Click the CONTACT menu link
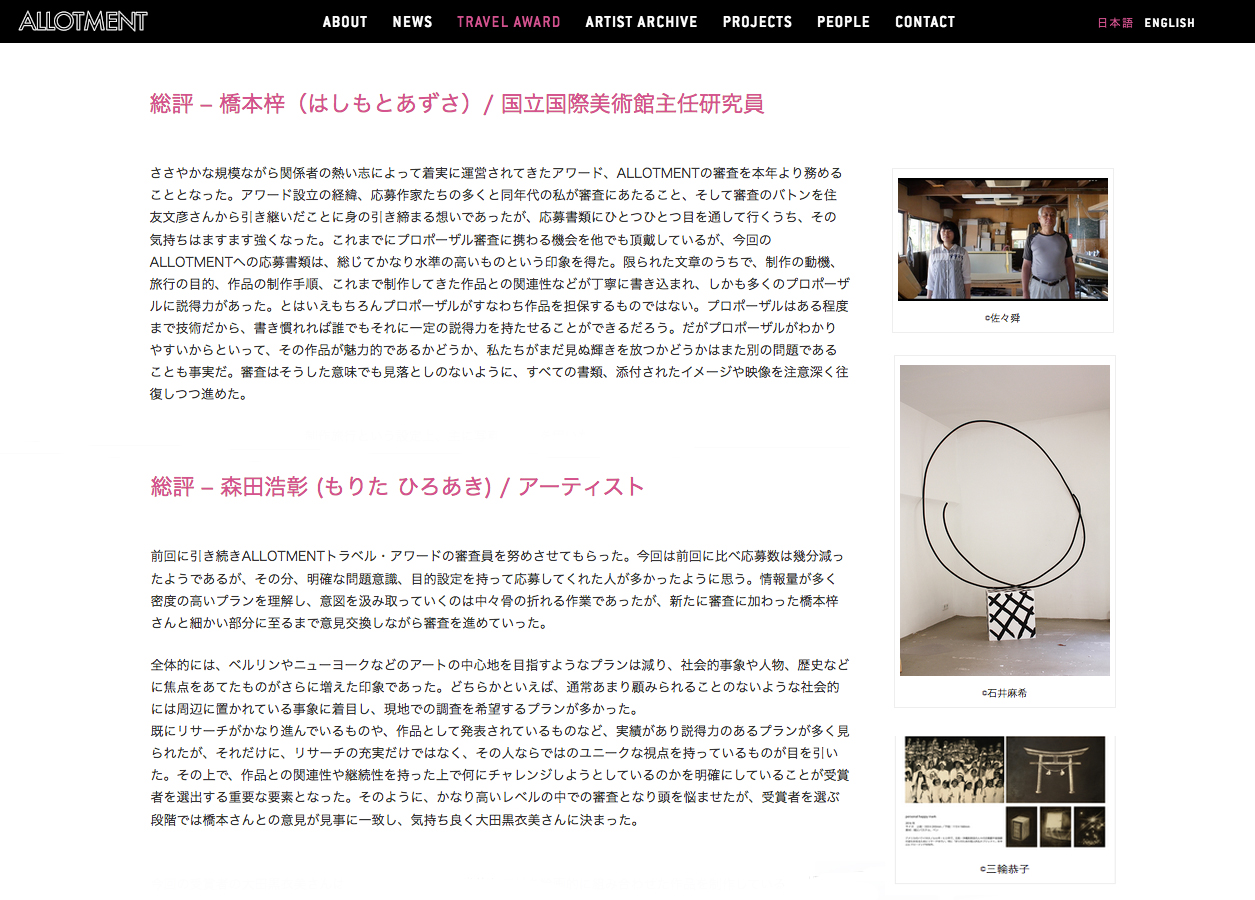 [x=925, y=22]
